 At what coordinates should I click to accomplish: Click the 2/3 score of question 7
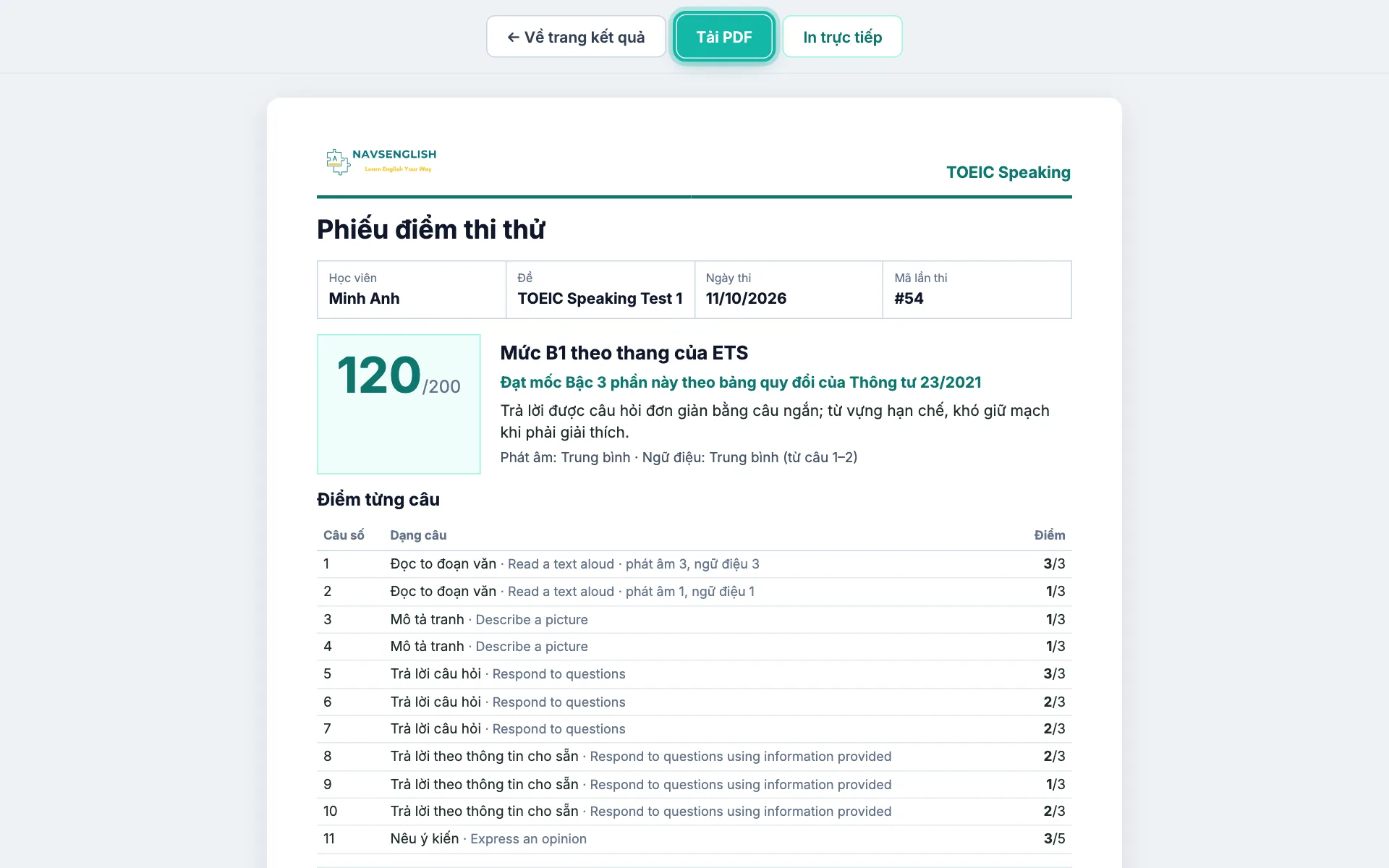point(1054,729)
